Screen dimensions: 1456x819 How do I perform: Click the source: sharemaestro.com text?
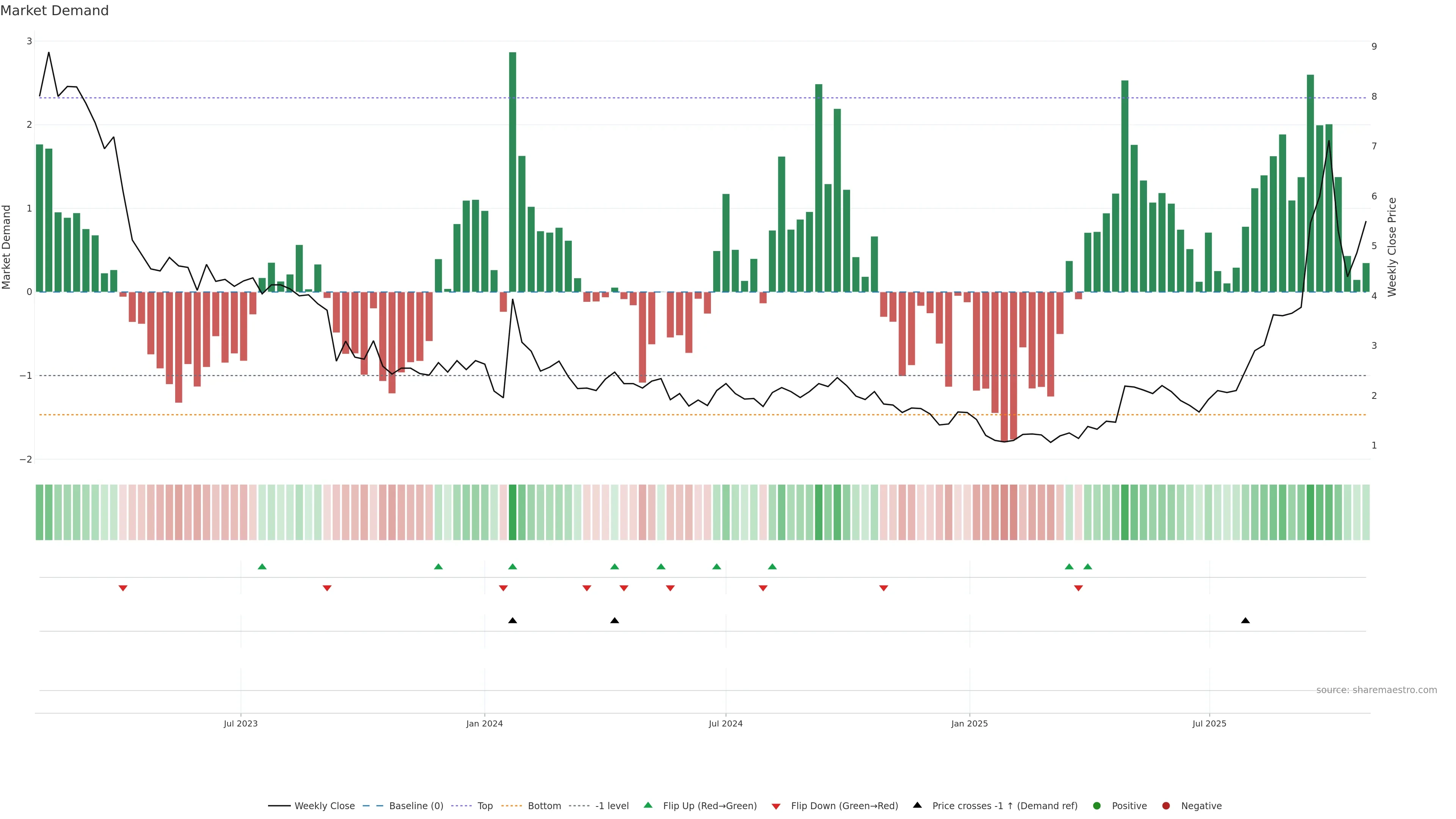coord(1376,690)
